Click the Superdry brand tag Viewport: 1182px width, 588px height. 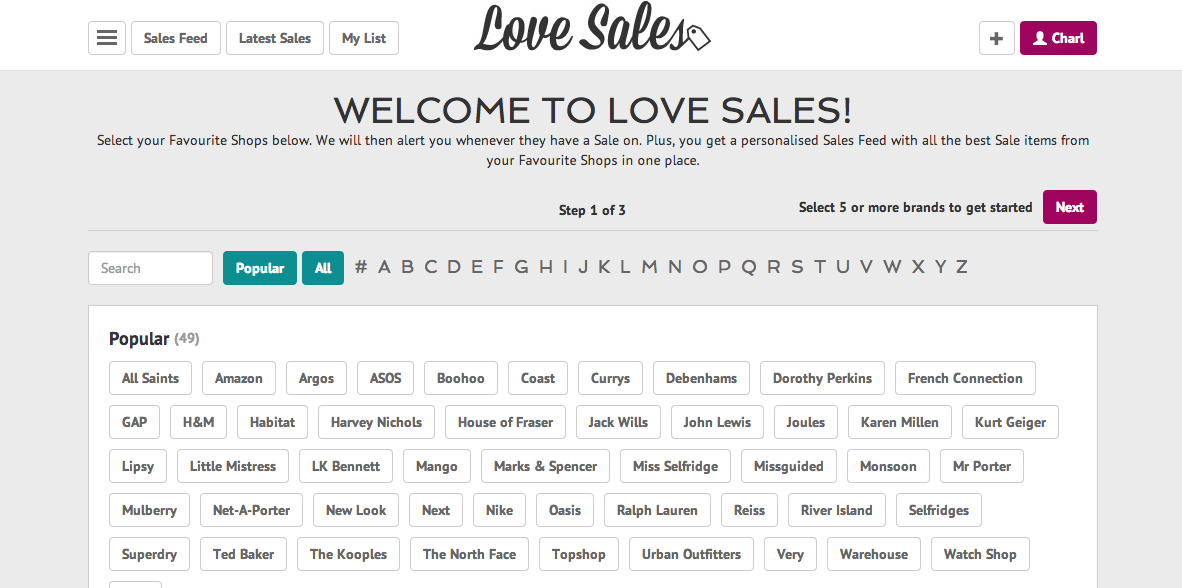click(x=149, y=554)
